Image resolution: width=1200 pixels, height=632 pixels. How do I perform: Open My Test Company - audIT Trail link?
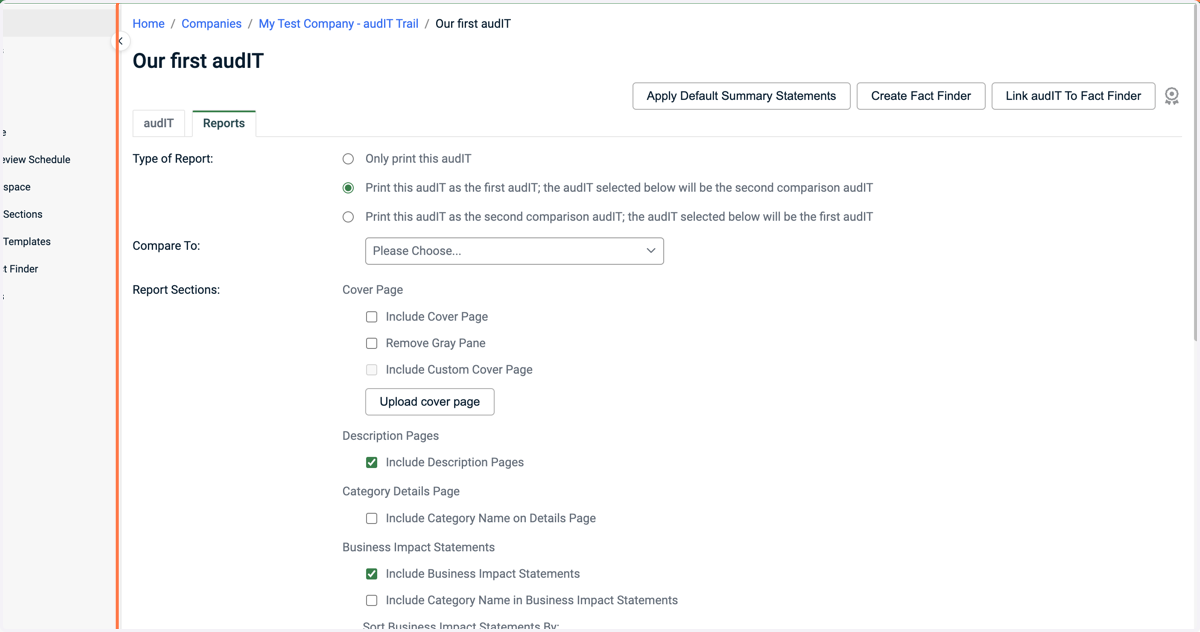(339, 23)
